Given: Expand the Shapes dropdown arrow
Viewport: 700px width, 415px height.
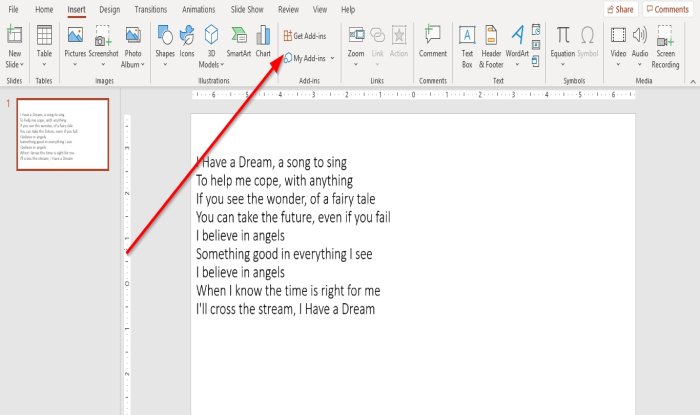Looking at the screenshot, I should coord(165,65).
